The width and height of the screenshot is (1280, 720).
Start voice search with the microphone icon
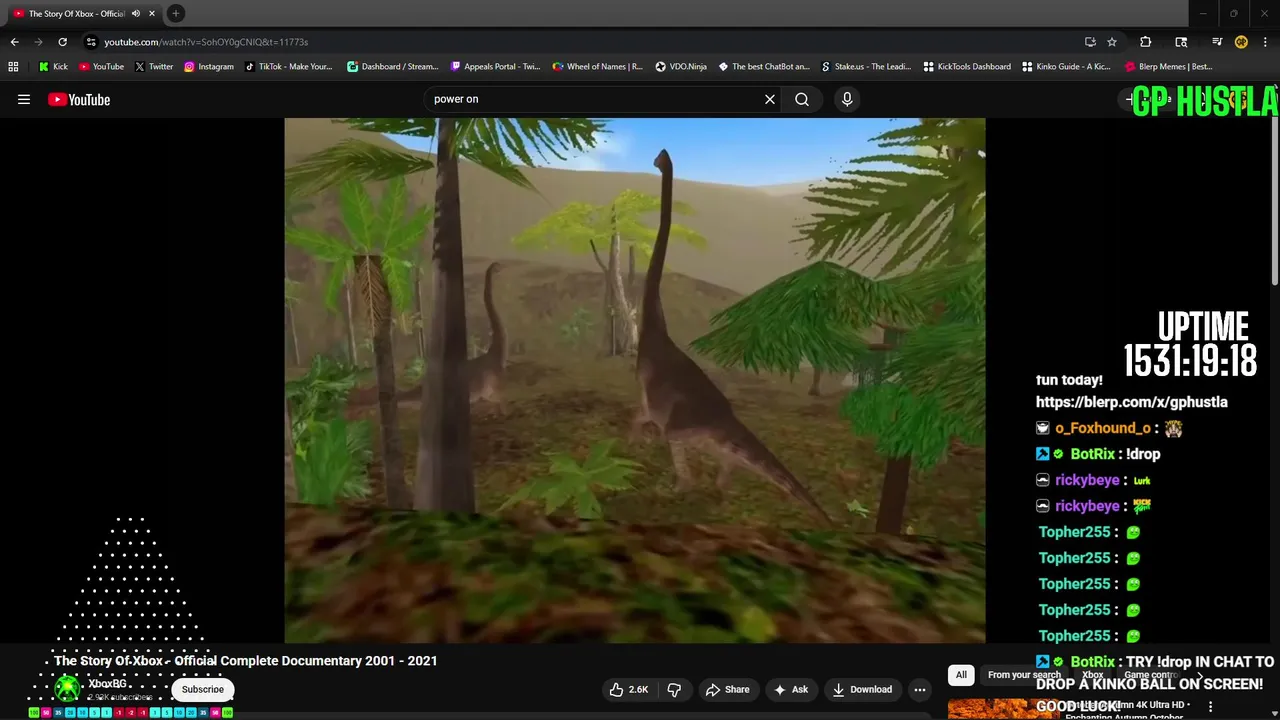point(847,99)
